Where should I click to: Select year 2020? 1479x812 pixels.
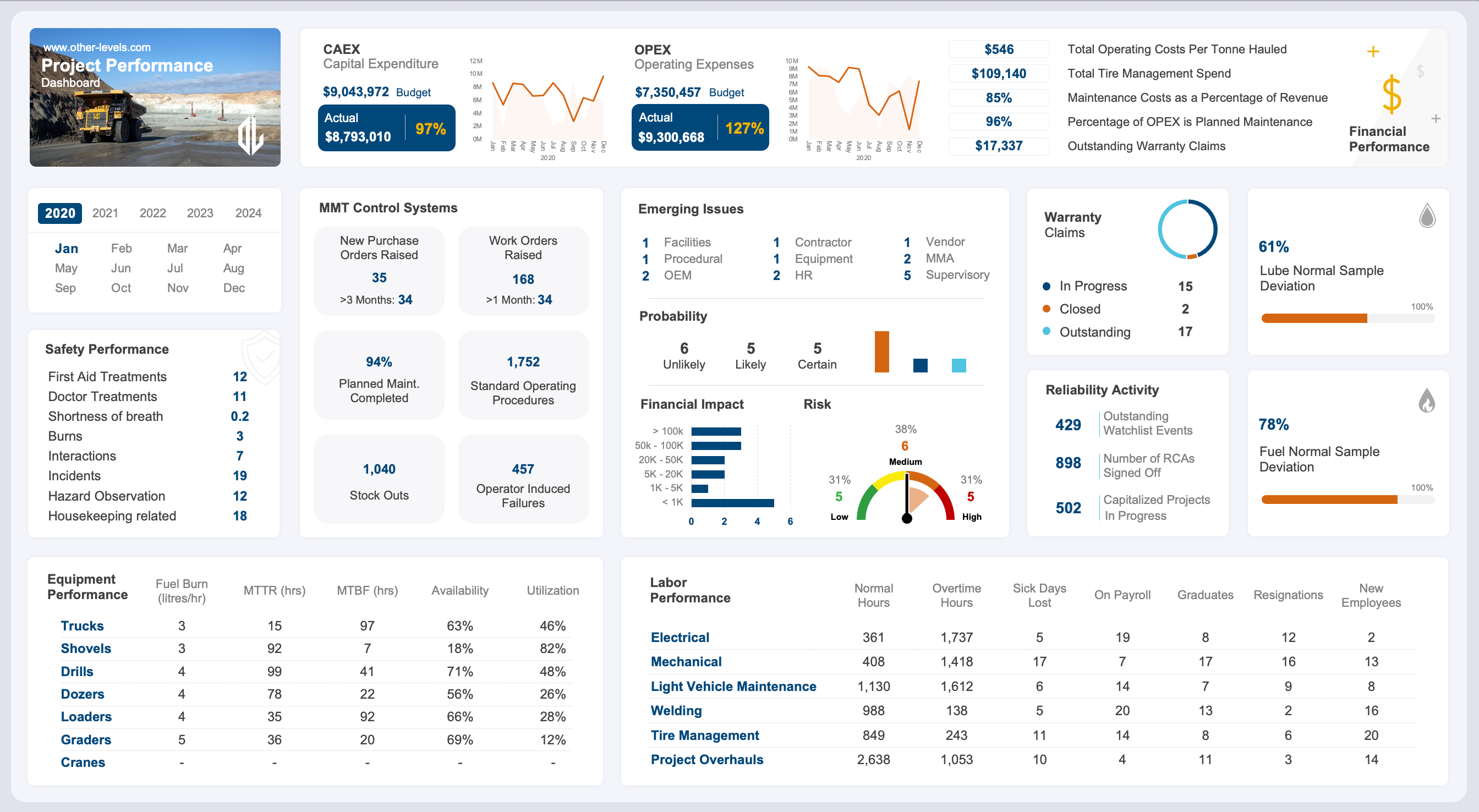(x=60, y=213)
